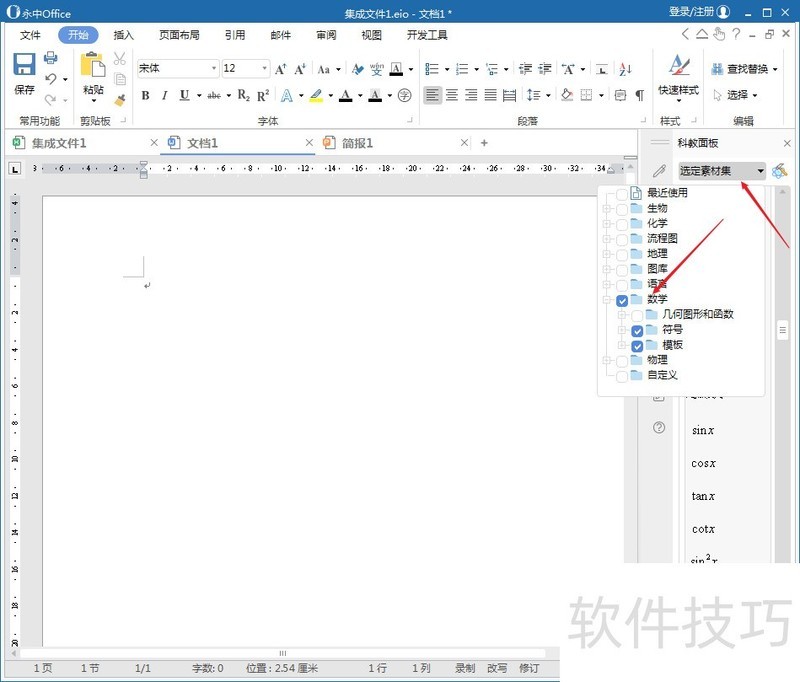Show paragraph marks pilcrow icon
Screen dimensions: 800x682
639,95
